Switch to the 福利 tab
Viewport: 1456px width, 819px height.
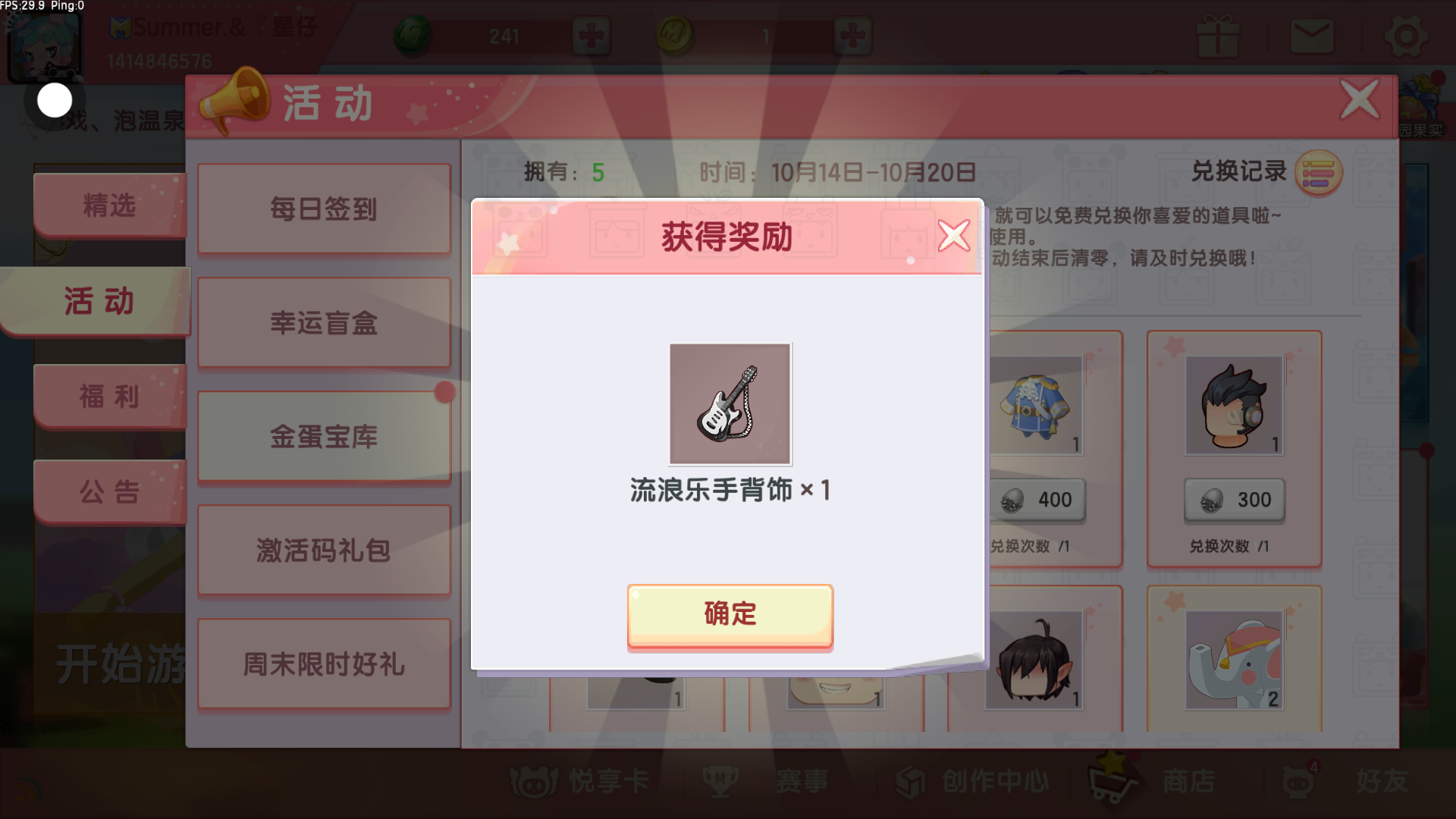(x=109, y=396)
